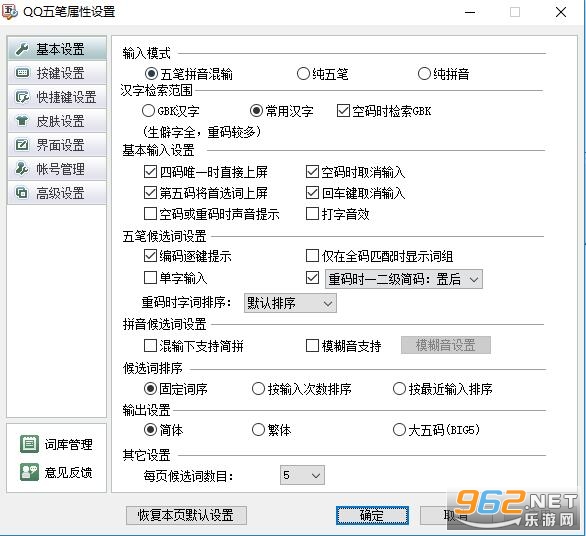Select the 基本设置 tab

(57, 49)
